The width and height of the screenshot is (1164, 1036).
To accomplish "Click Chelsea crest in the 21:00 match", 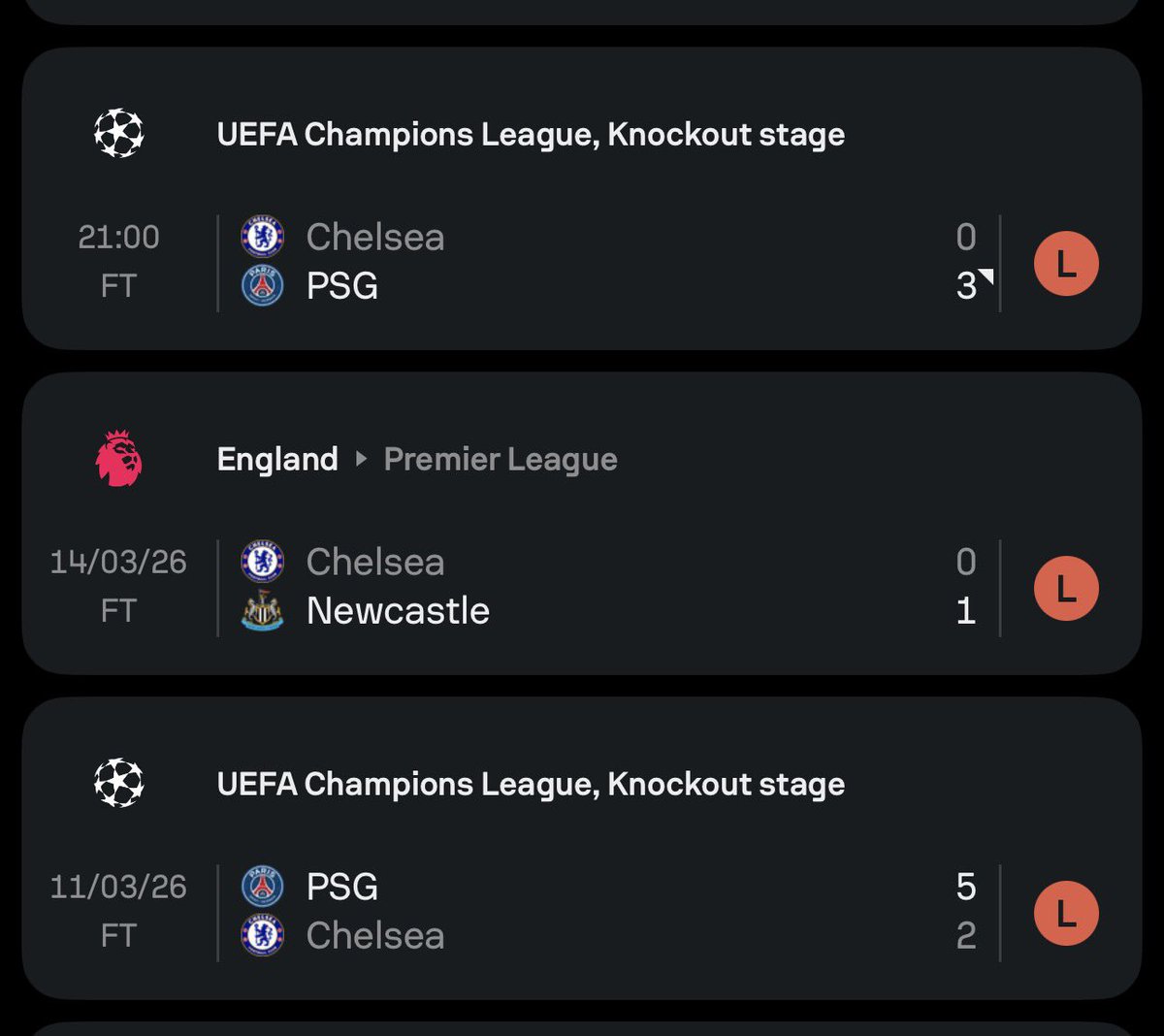I will pos(262,237).
